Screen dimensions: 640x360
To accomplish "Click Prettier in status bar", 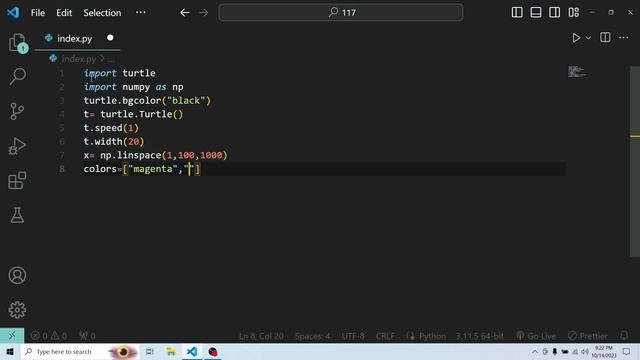I will (x=588, y=336).
